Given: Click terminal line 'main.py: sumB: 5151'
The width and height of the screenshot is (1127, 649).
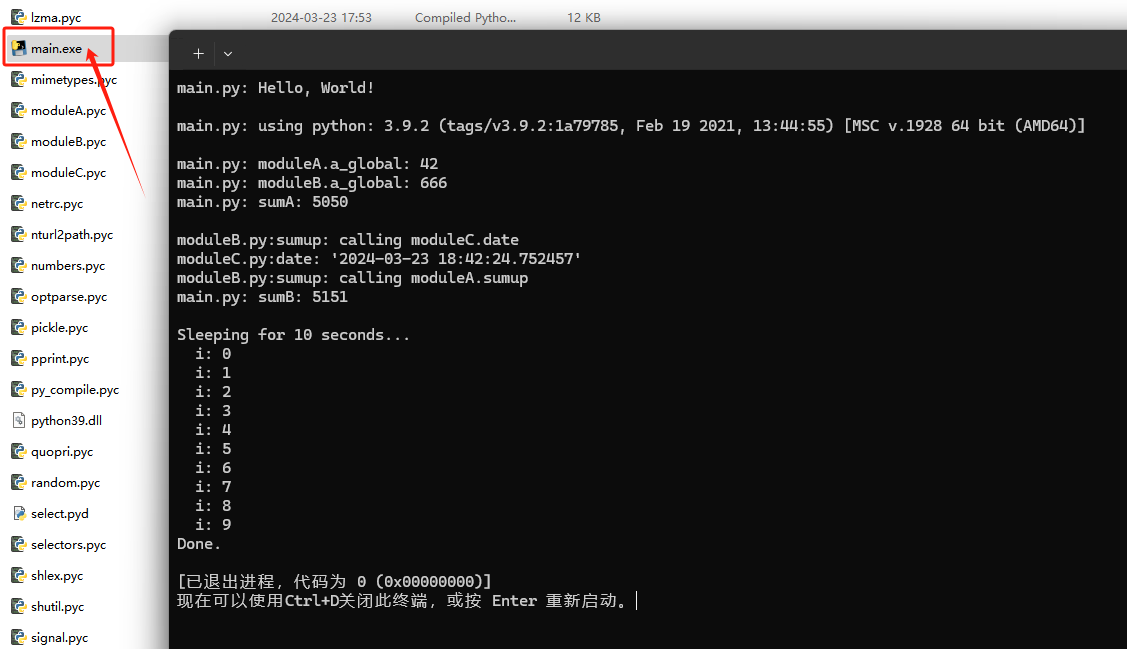Looking at the screenshot, I should (x=262, y=297).
